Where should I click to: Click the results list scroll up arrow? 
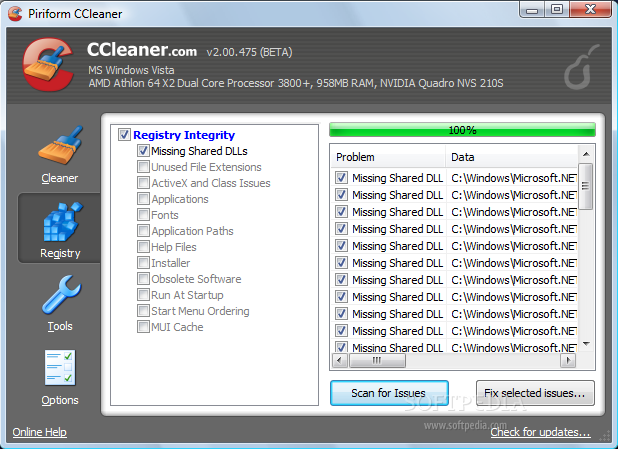pos(586,154)
